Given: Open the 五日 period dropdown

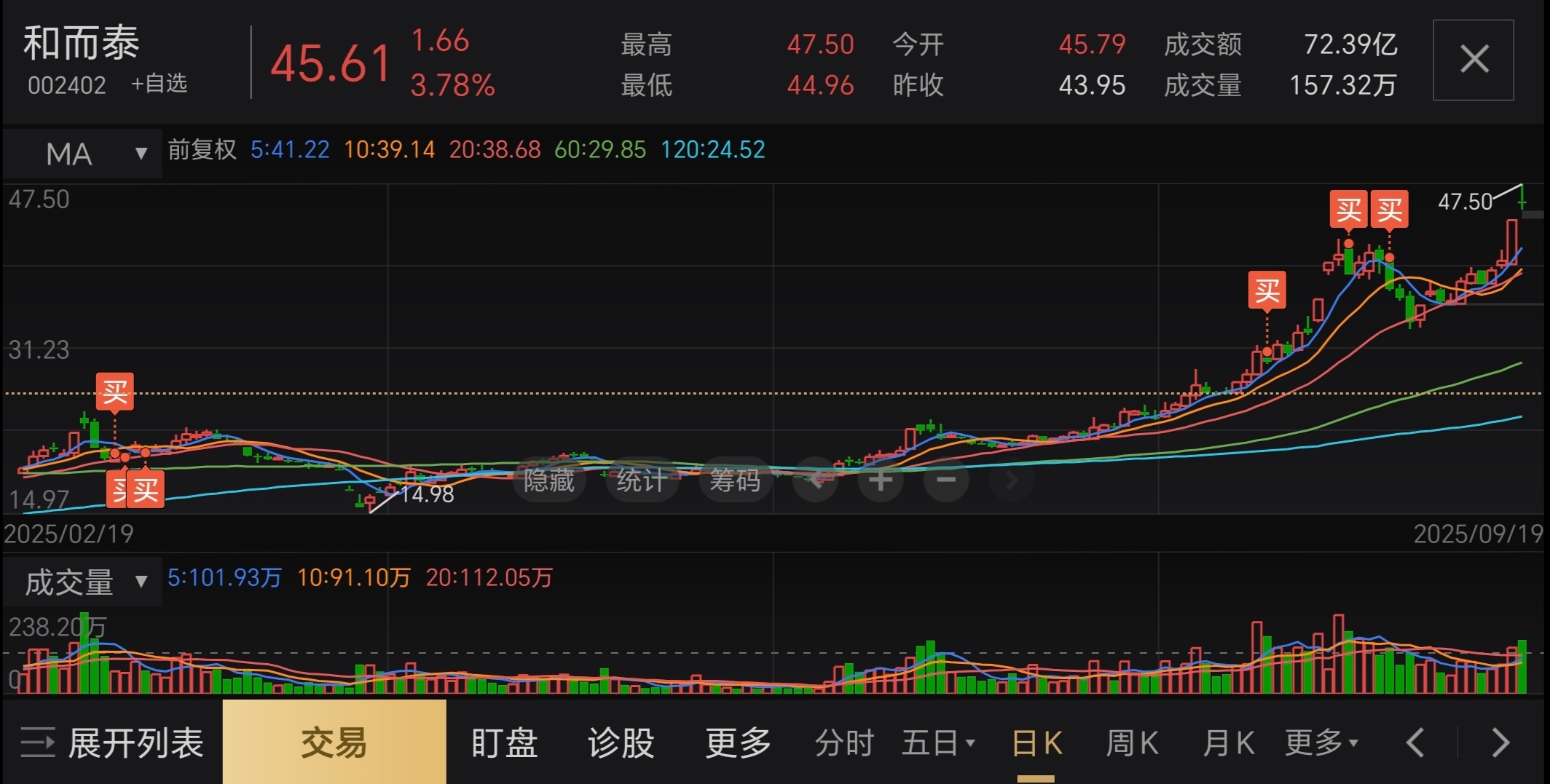Looking at the screenshot, I should (937, 743).
